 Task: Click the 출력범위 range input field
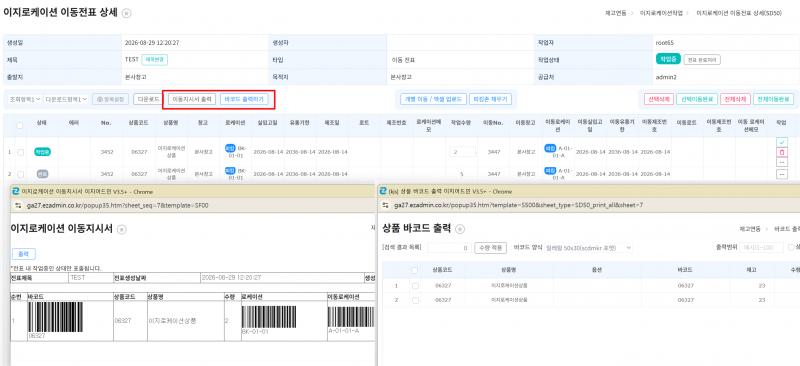[x=761, y=248]
